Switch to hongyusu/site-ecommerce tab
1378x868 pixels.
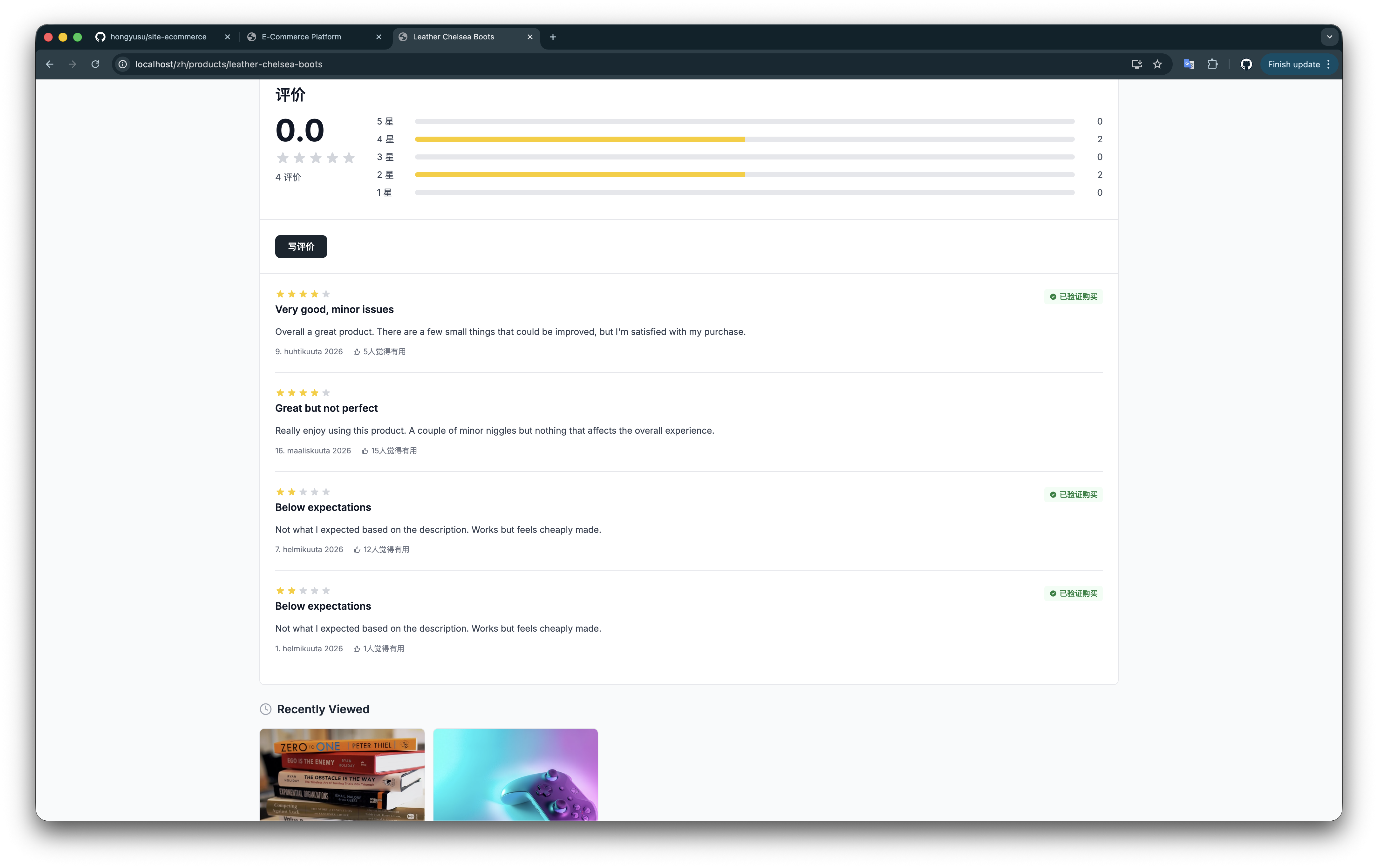(158, 37)
